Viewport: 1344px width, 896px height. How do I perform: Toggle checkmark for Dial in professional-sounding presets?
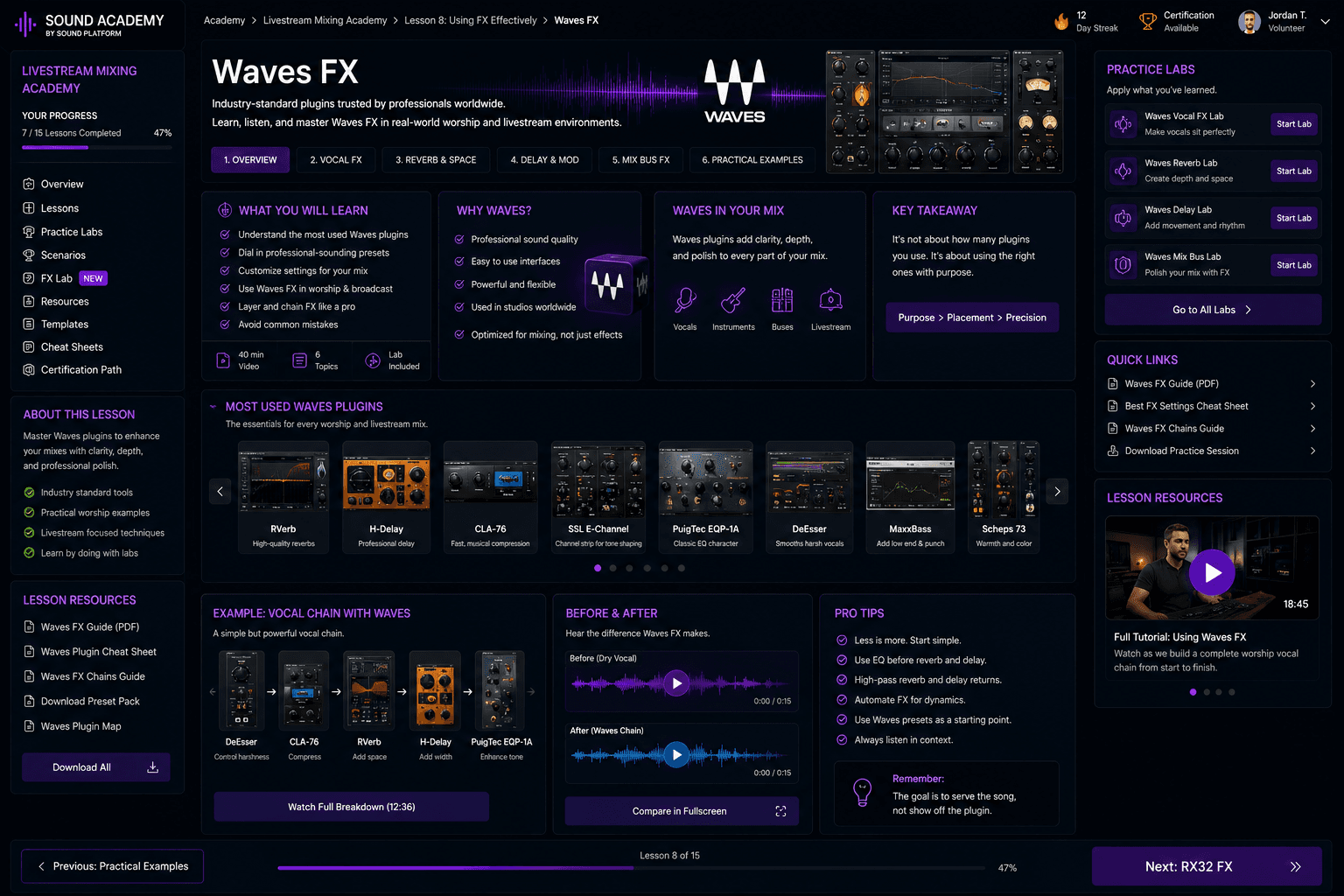pos(225,253)
